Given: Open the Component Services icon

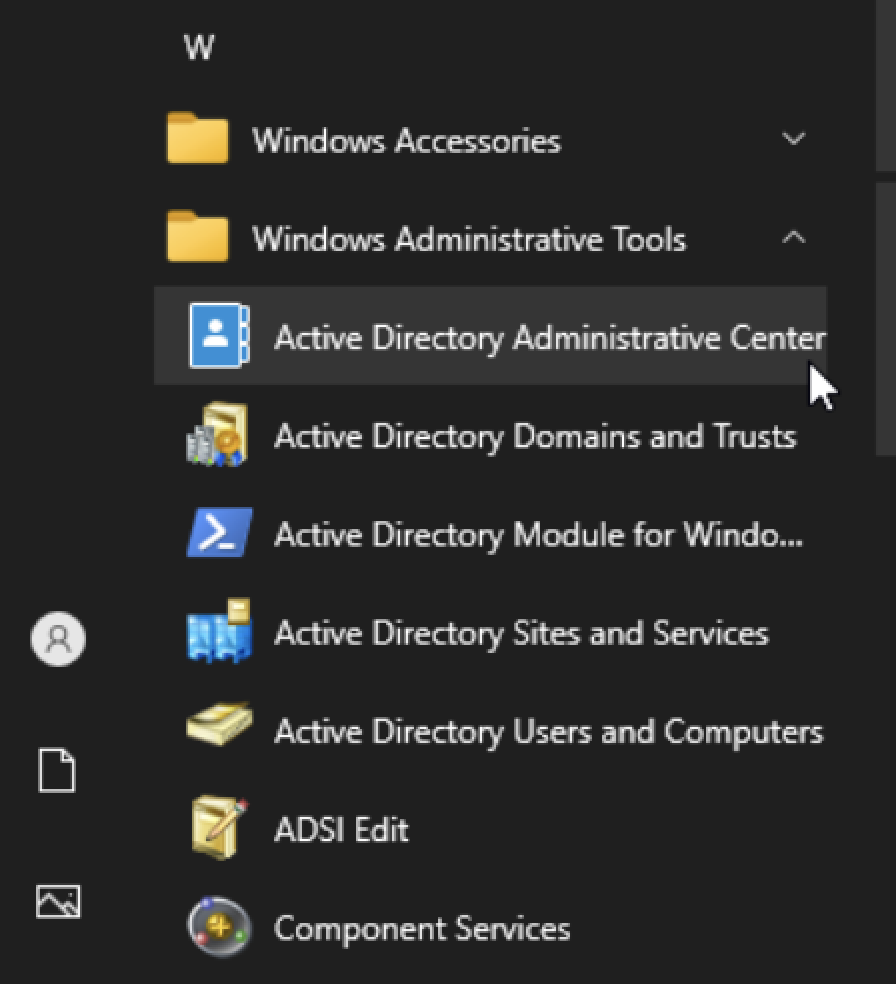Looking at the screenshot, I should pyautogui.click(x=219, y=926).
